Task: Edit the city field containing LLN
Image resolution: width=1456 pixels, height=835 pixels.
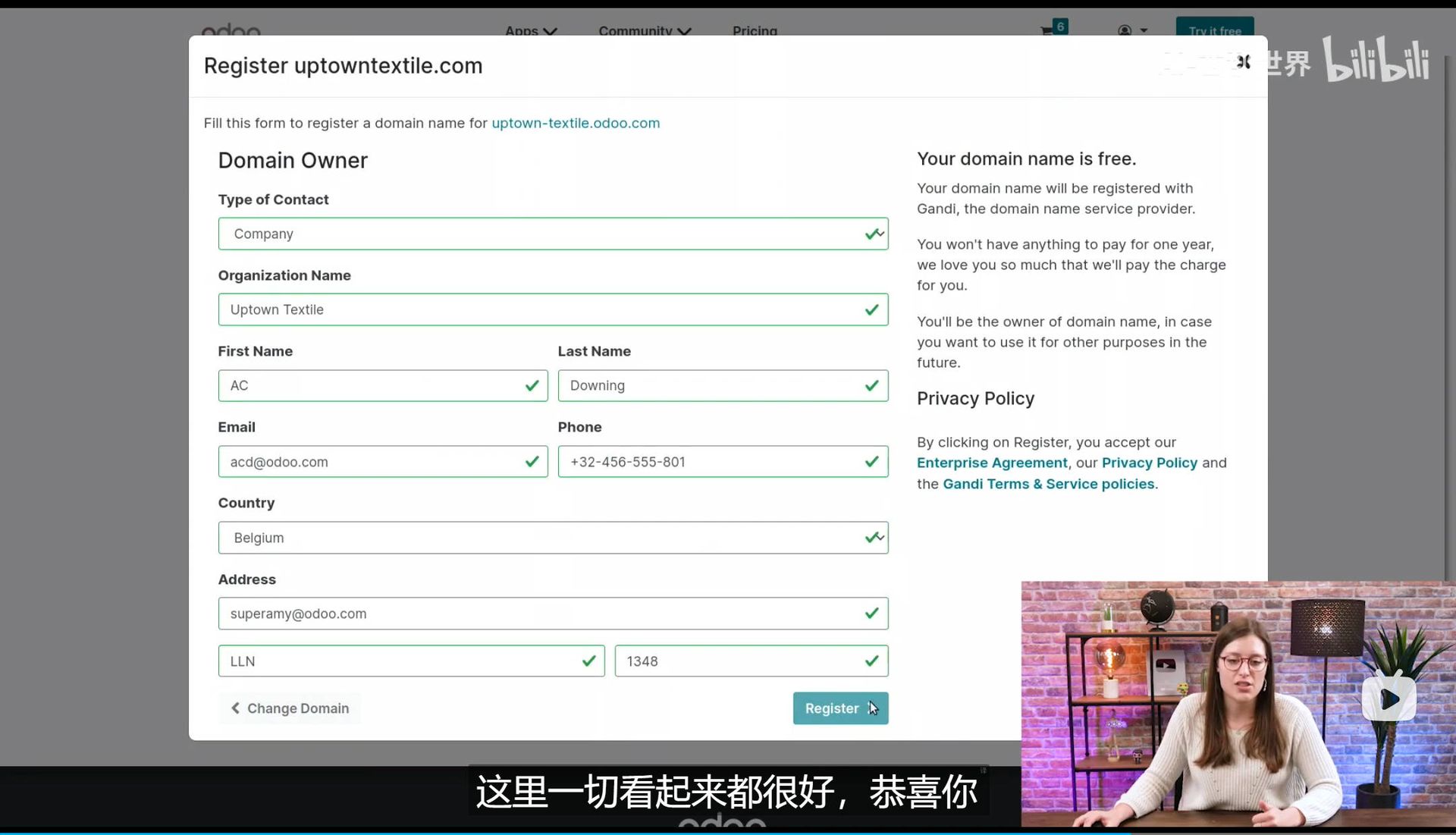Action: [x=411, y=661]
